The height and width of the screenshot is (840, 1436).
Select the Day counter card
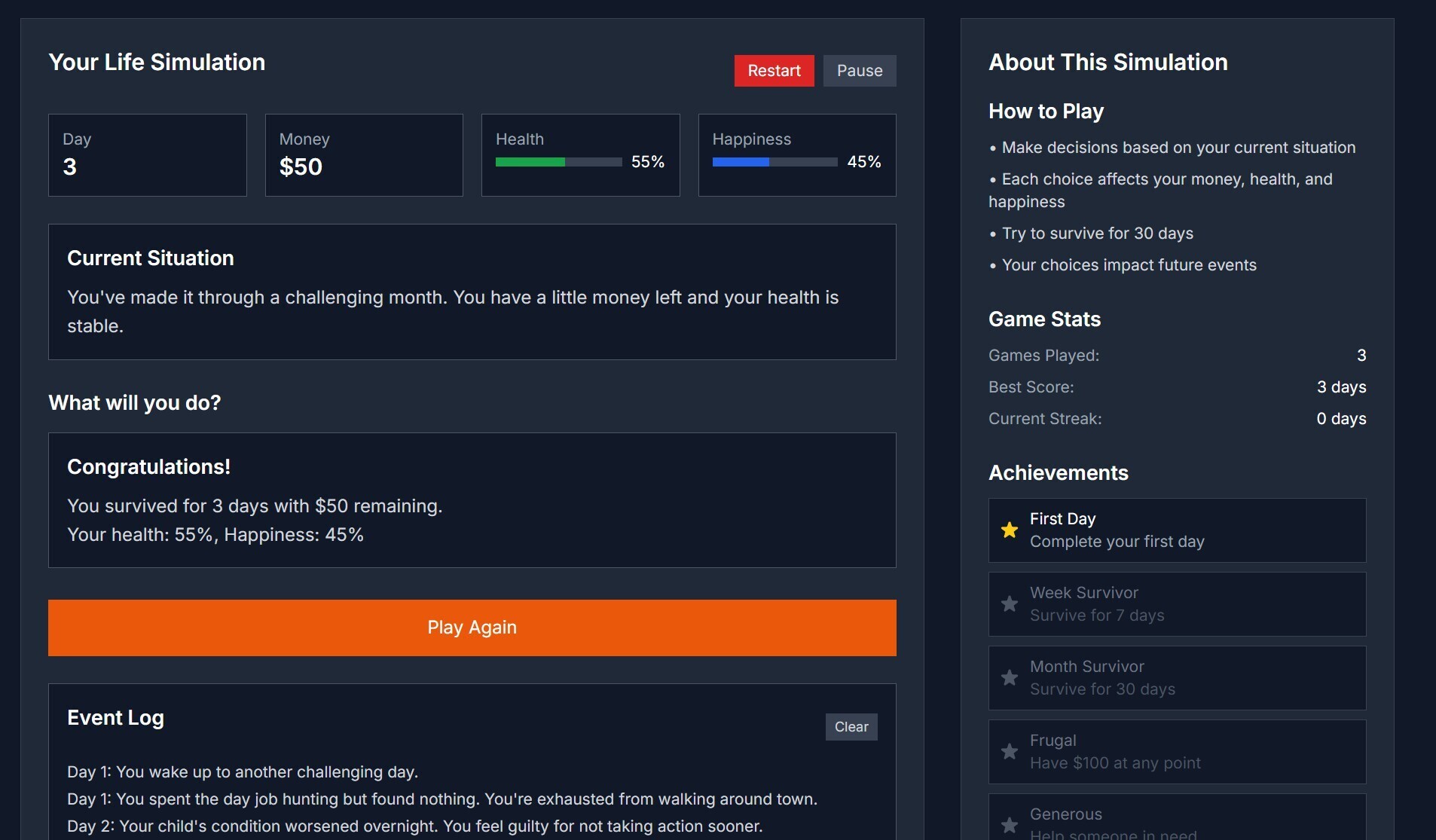click(x=147, y=155)
